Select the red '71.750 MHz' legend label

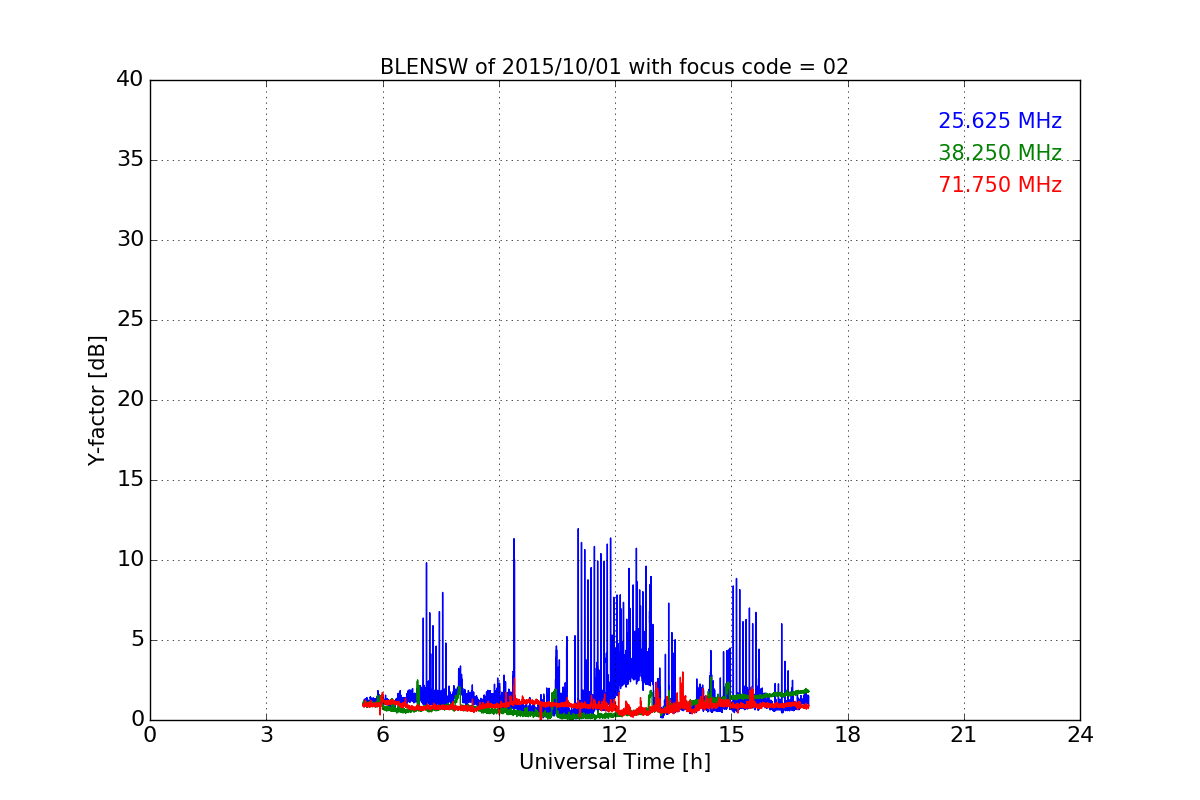point(1000,185)
